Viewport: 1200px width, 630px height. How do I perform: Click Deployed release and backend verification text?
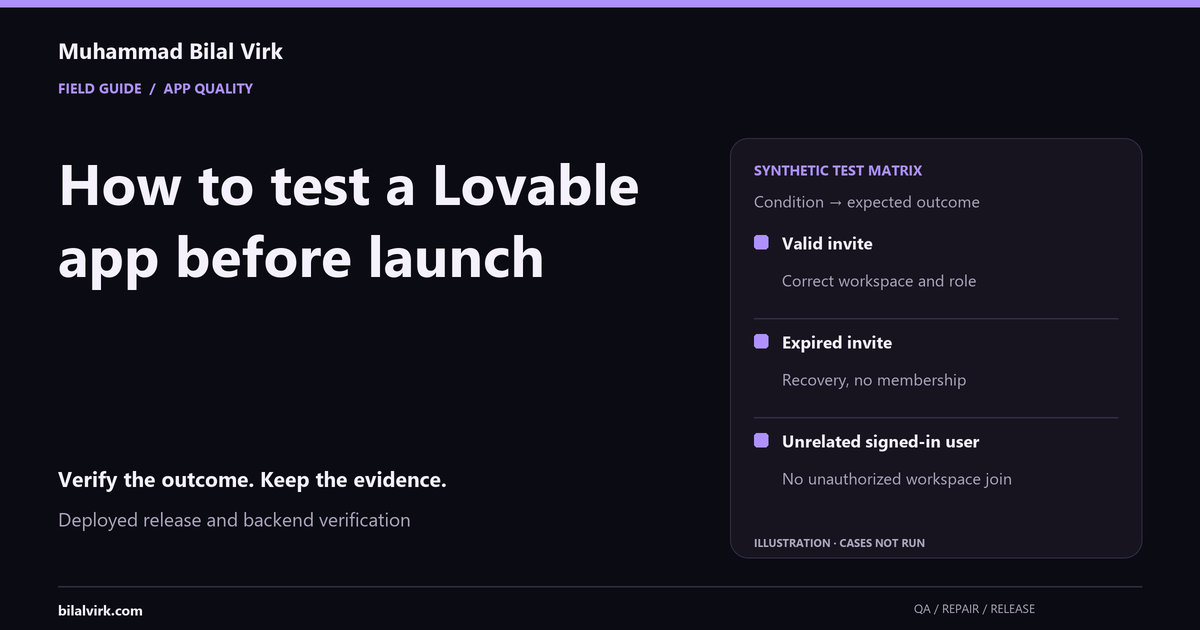(234, 520)
